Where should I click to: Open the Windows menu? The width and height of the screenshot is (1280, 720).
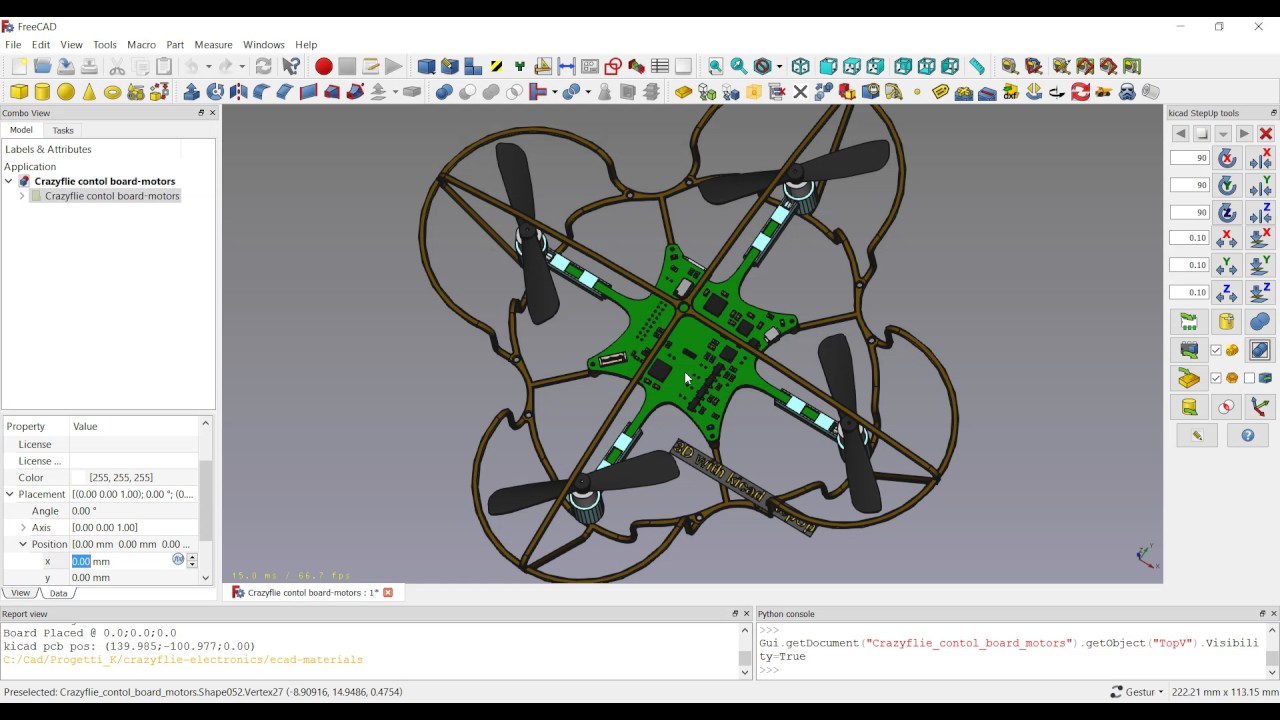click(264, 45)
